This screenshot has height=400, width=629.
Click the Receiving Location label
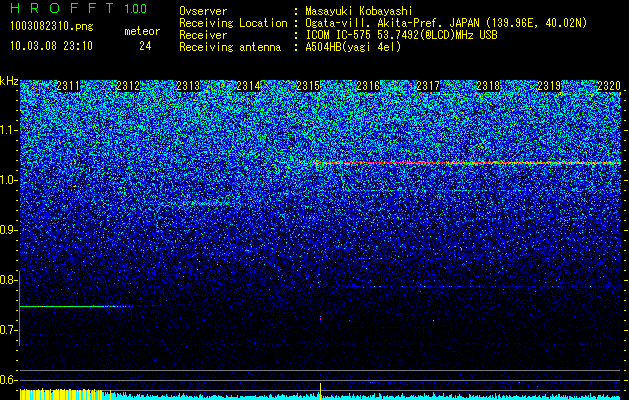click(x=233, y=23)
